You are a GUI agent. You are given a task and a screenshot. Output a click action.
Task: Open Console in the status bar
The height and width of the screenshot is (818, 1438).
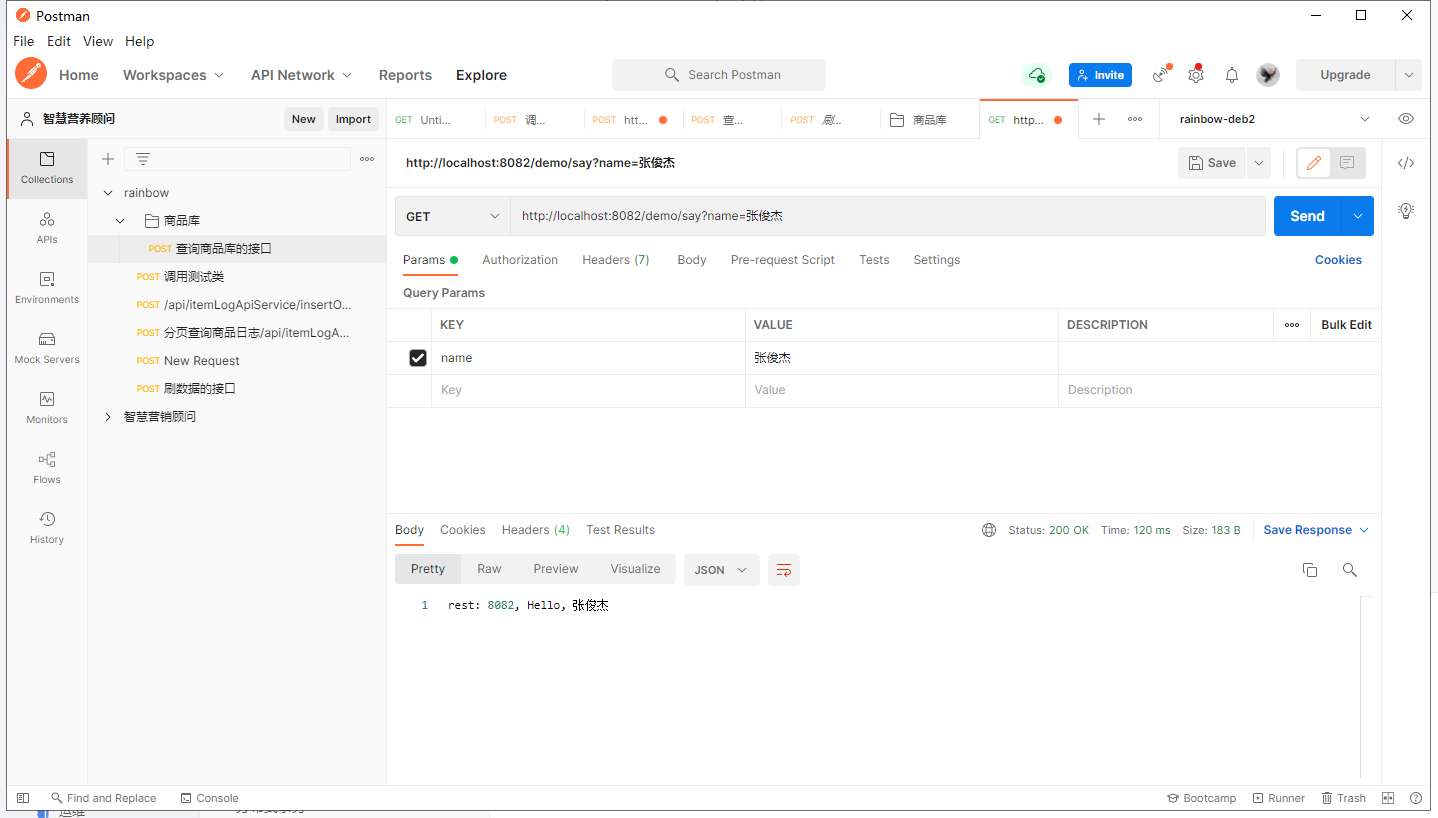click(209, 798)
